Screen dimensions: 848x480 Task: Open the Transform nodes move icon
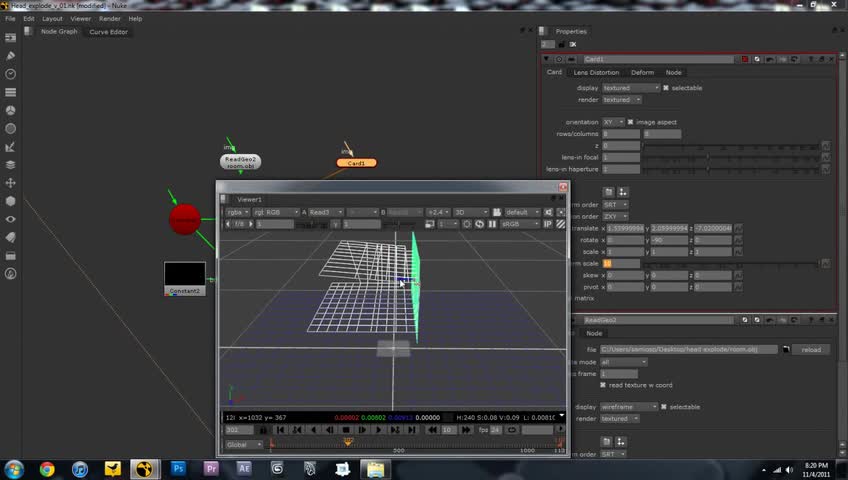(10, 183)
